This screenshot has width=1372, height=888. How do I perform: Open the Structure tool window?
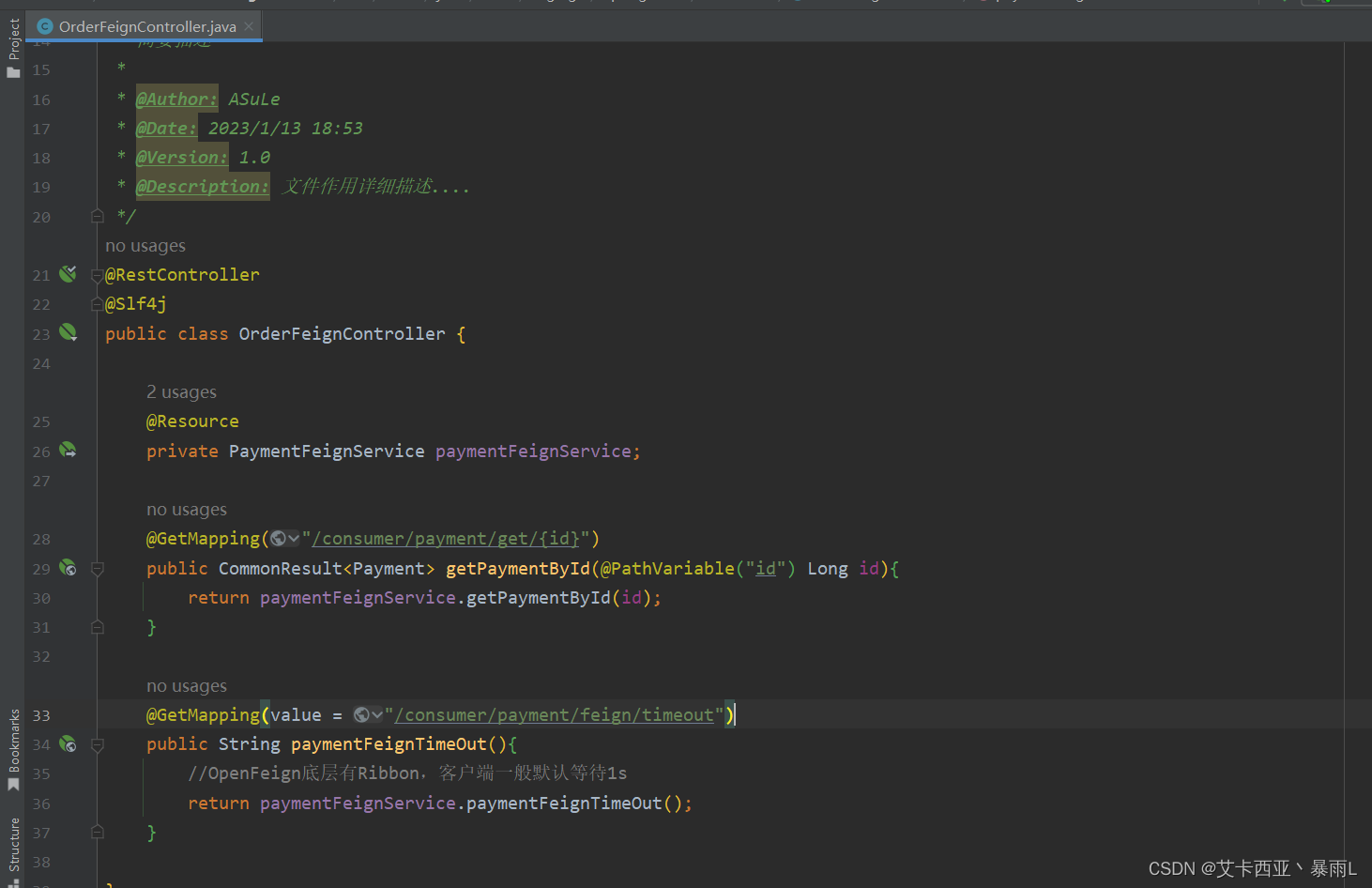click(x=13, y=850)
